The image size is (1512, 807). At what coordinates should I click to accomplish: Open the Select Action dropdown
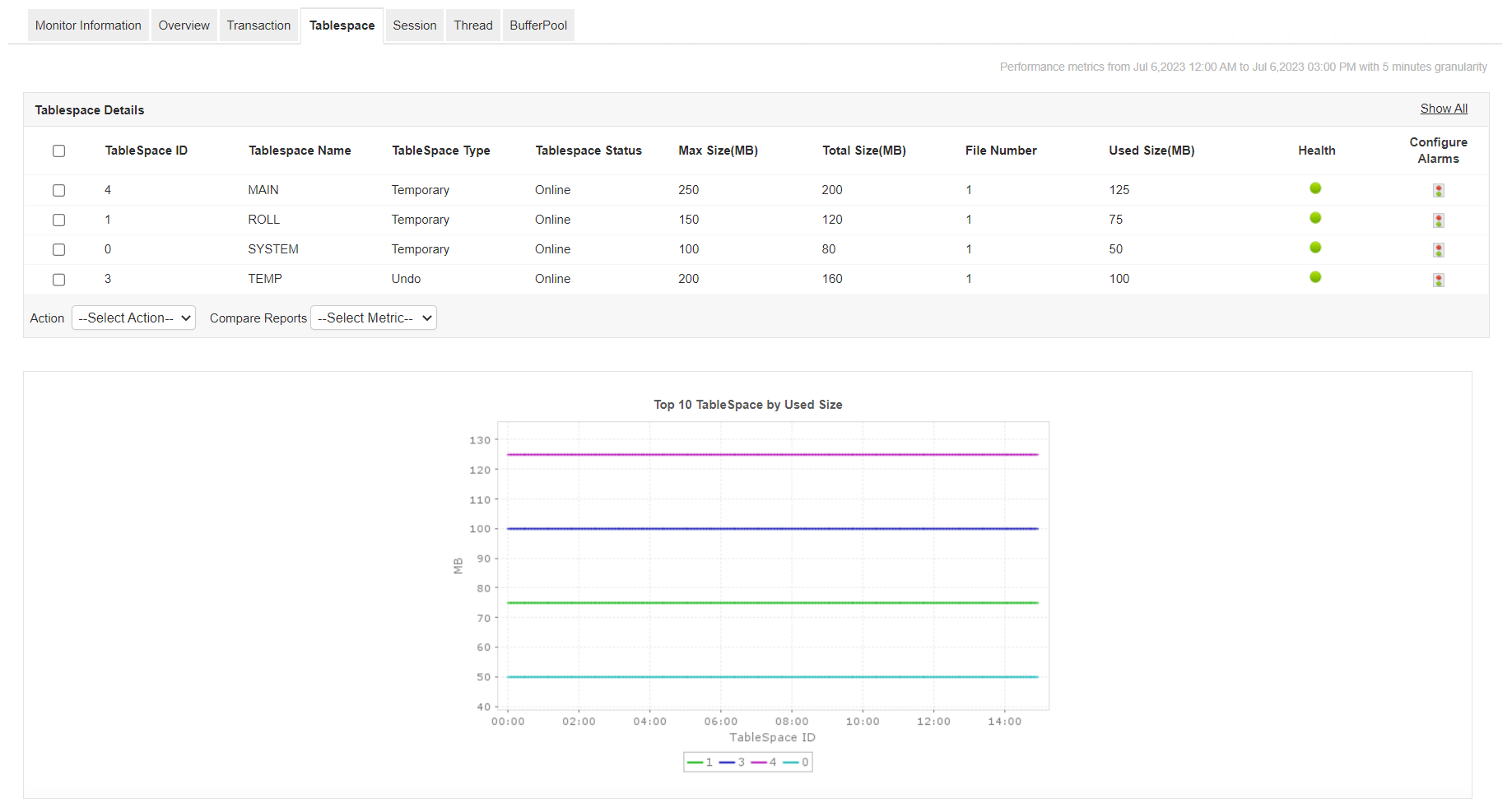[x=133, y=318]
